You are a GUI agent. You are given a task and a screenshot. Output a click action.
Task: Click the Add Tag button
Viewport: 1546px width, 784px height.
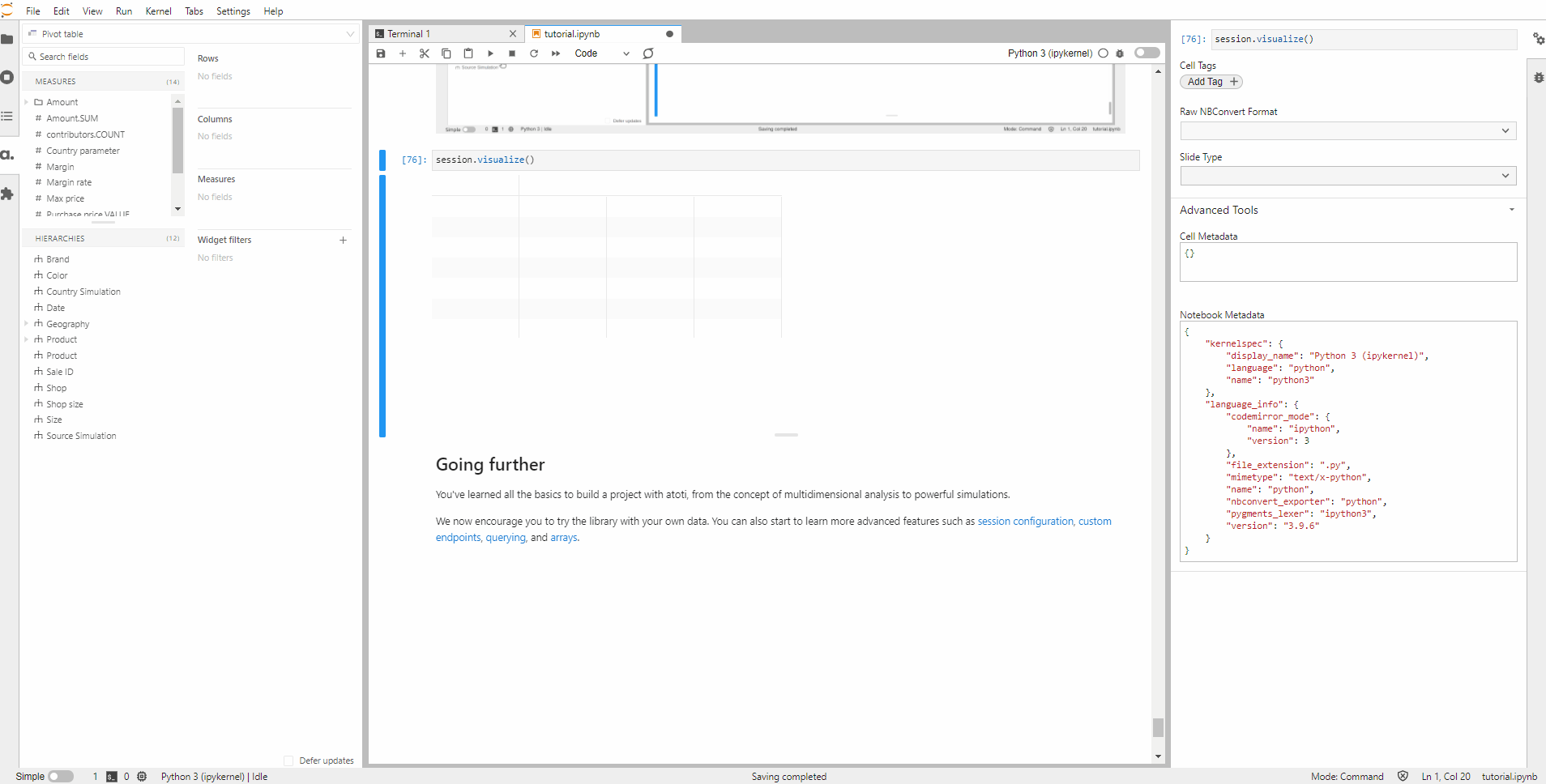click(1211, 82)
